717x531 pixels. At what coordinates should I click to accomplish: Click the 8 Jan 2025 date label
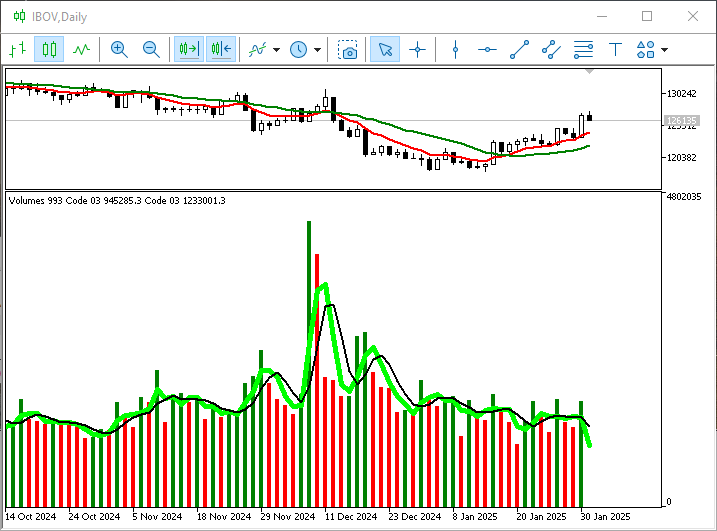[x=475, y=516]
